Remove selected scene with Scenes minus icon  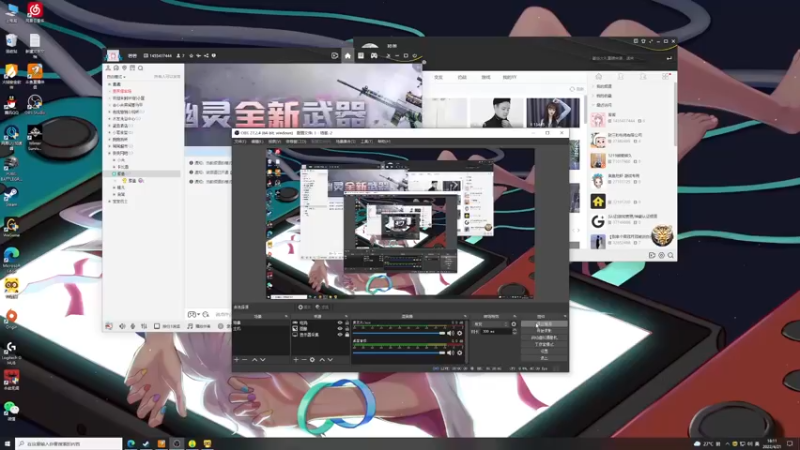click(245, 360)
